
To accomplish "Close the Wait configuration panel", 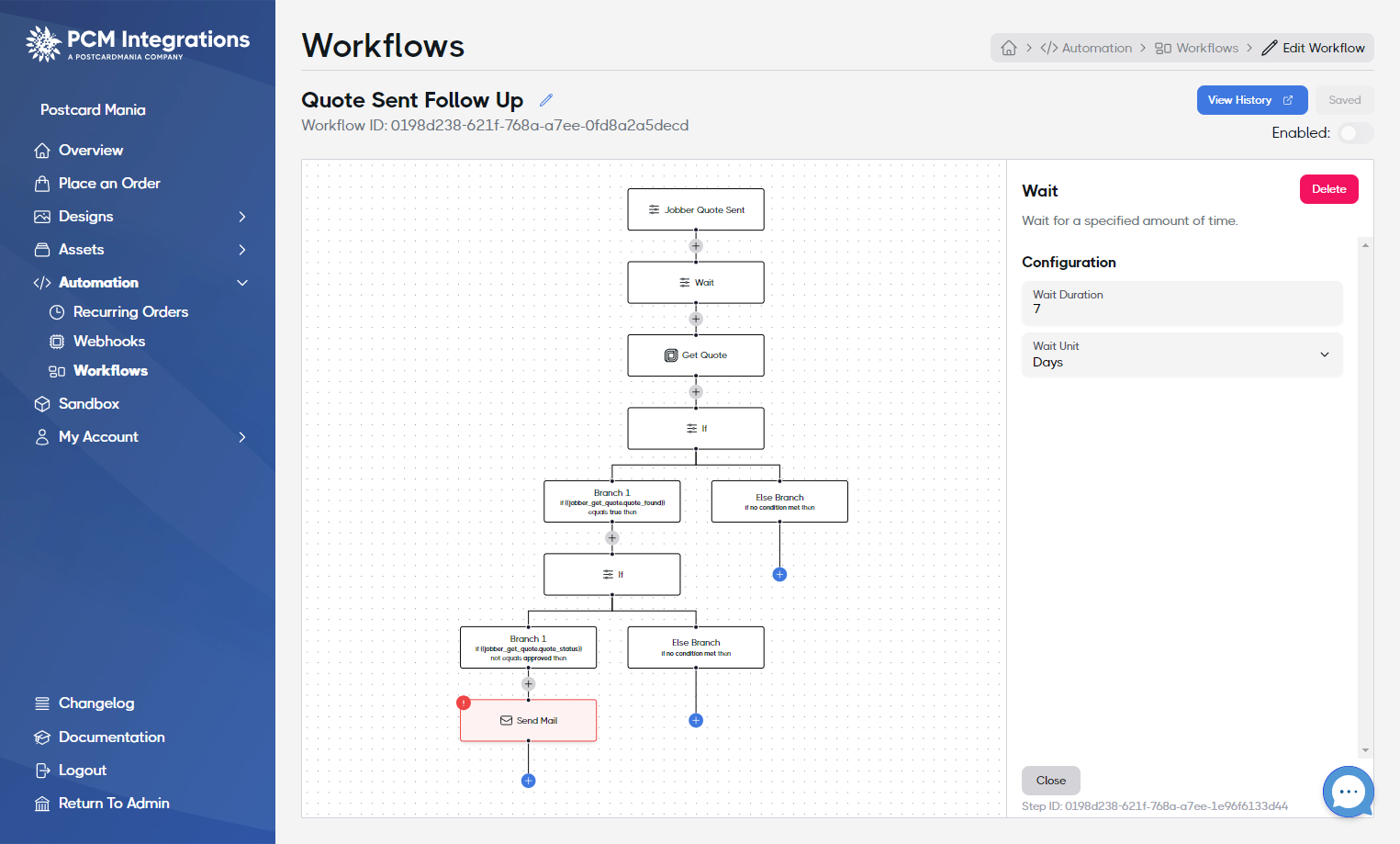I will [x=1050, y=781].
